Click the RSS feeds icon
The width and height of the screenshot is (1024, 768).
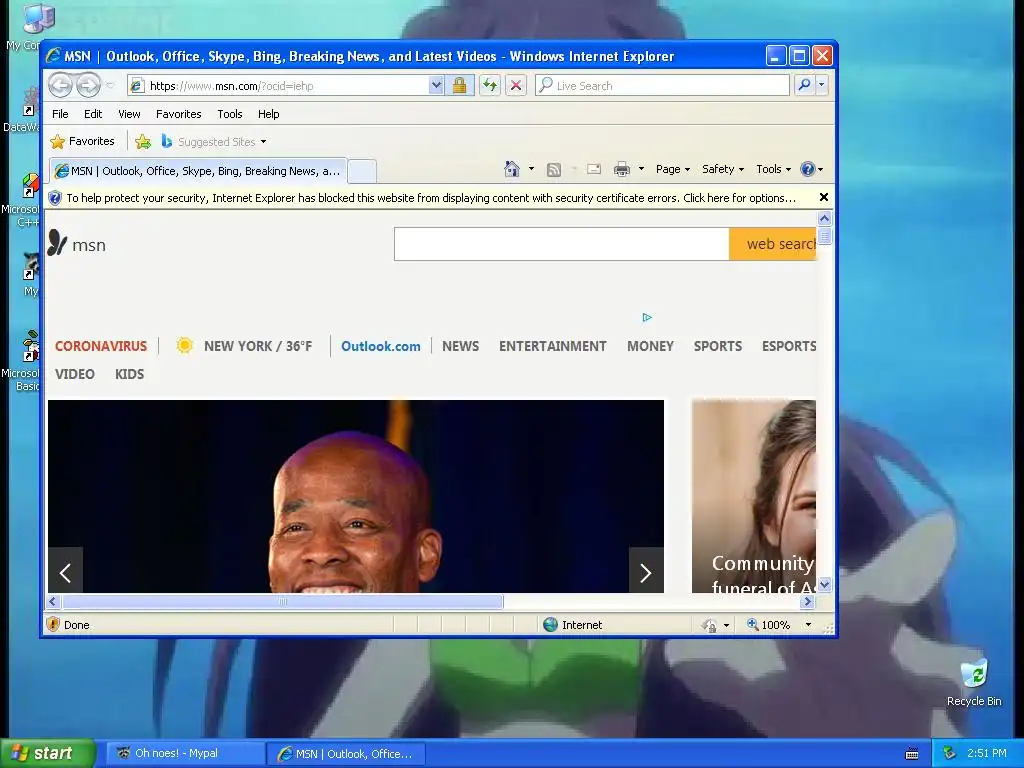[554, 170]
